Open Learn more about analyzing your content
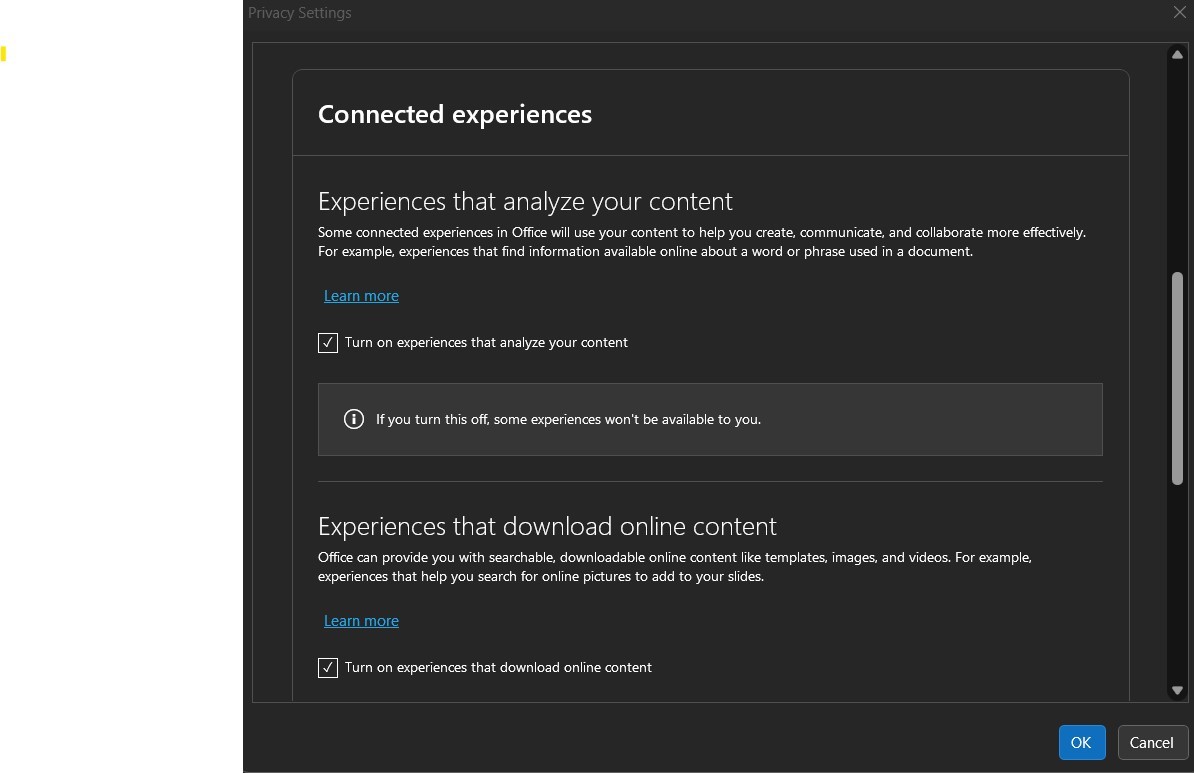The height and width of the screenshot is (773, 1194). click(x=361, y=296)
